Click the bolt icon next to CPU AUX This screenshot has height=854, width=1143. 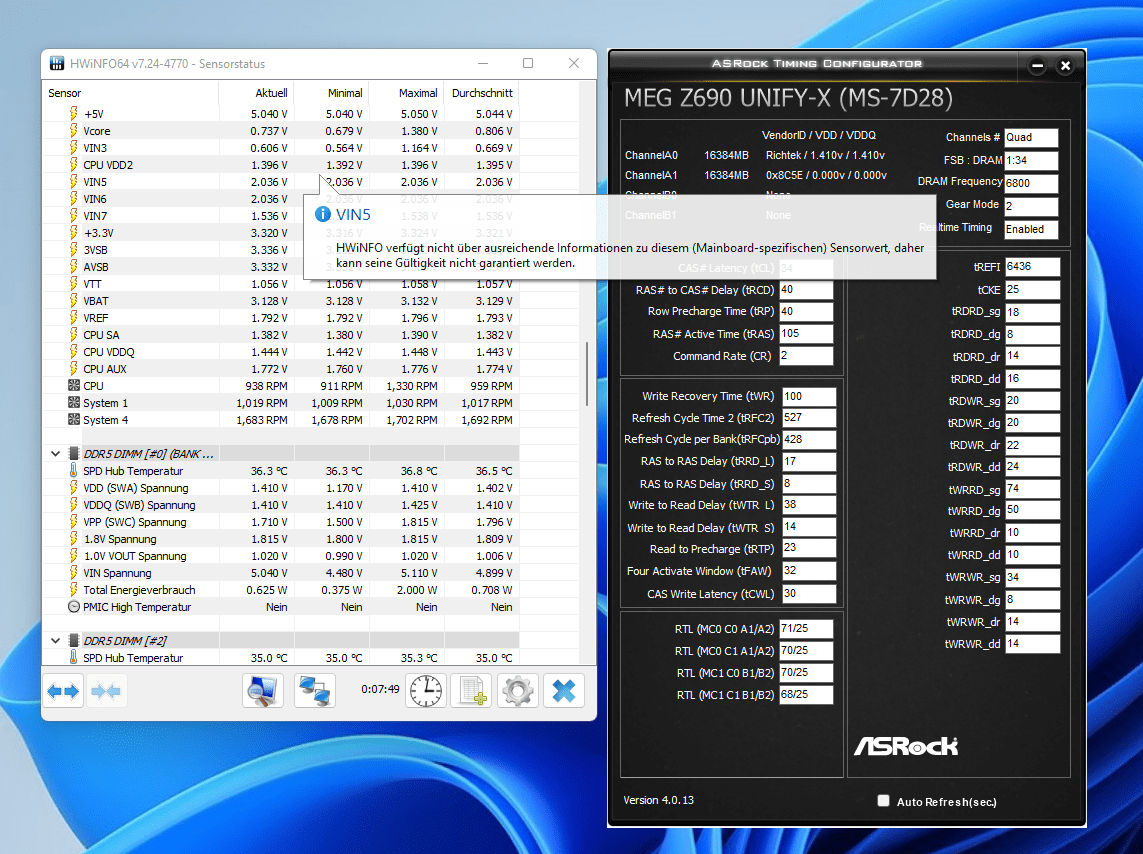click(x=74, y=369)
